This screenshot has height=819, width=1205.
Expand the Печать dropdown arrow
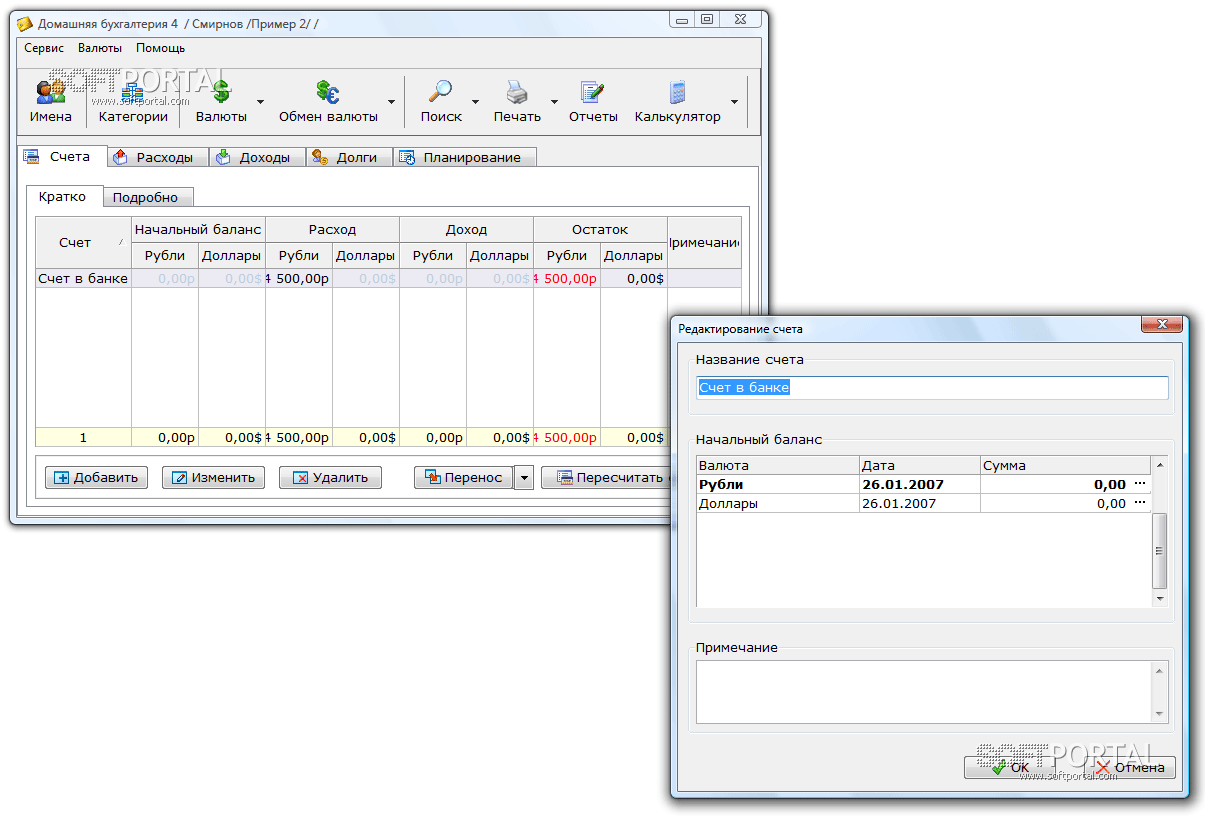point(553,102)
